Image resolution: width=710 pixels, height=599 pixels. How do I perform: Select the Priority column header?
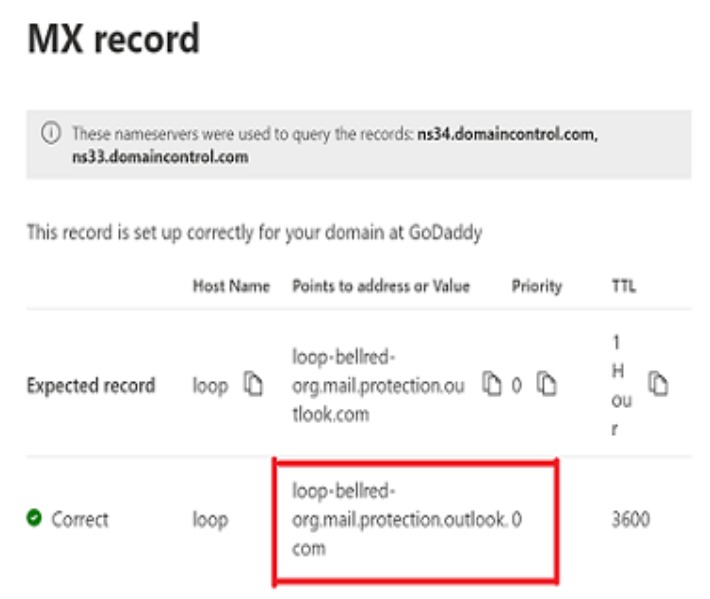(536, 286)
